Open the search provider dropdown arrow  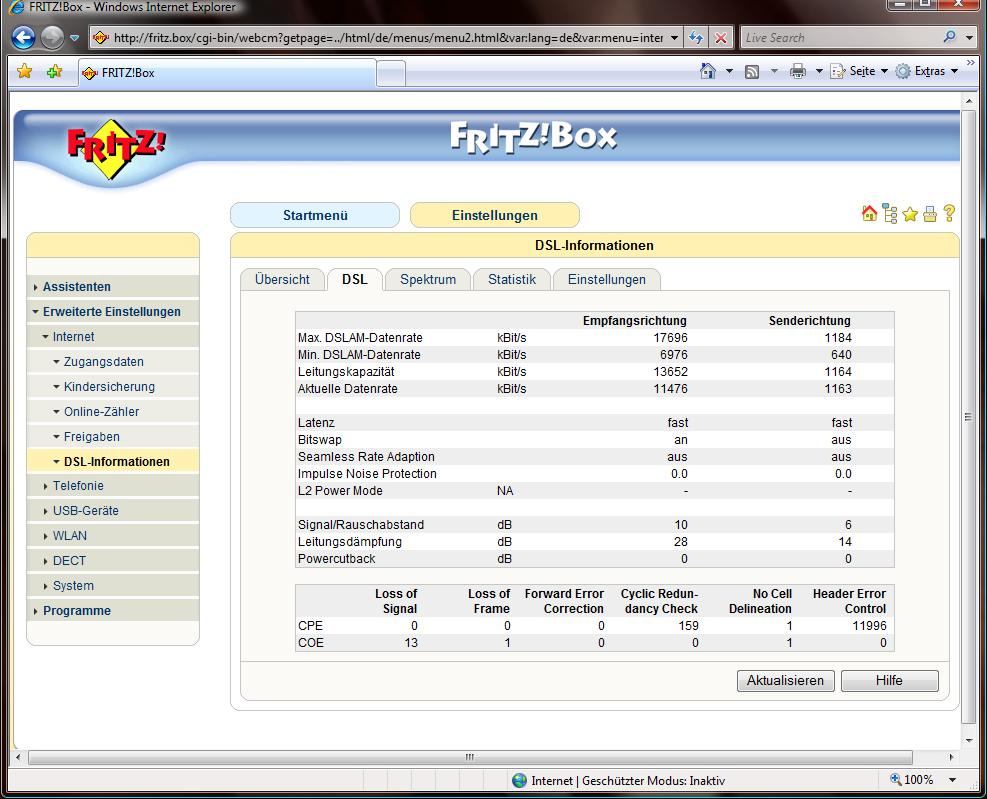pos(969,38)
